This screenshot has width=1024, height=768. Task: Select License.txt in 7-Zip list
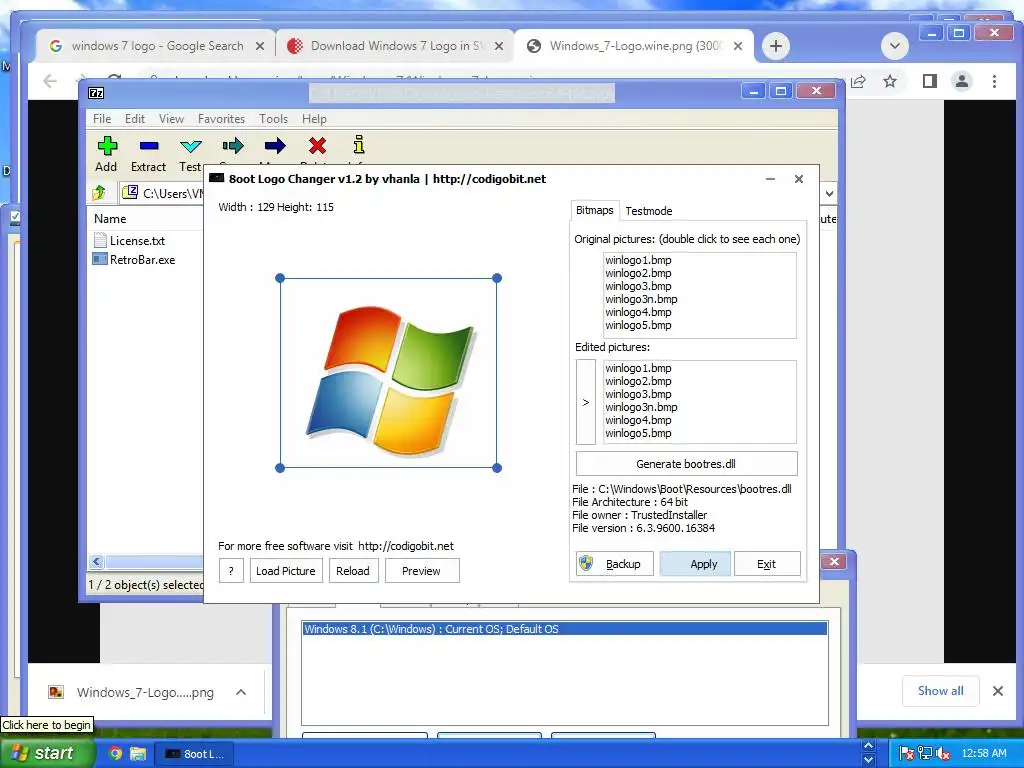[x=129, y=240]
